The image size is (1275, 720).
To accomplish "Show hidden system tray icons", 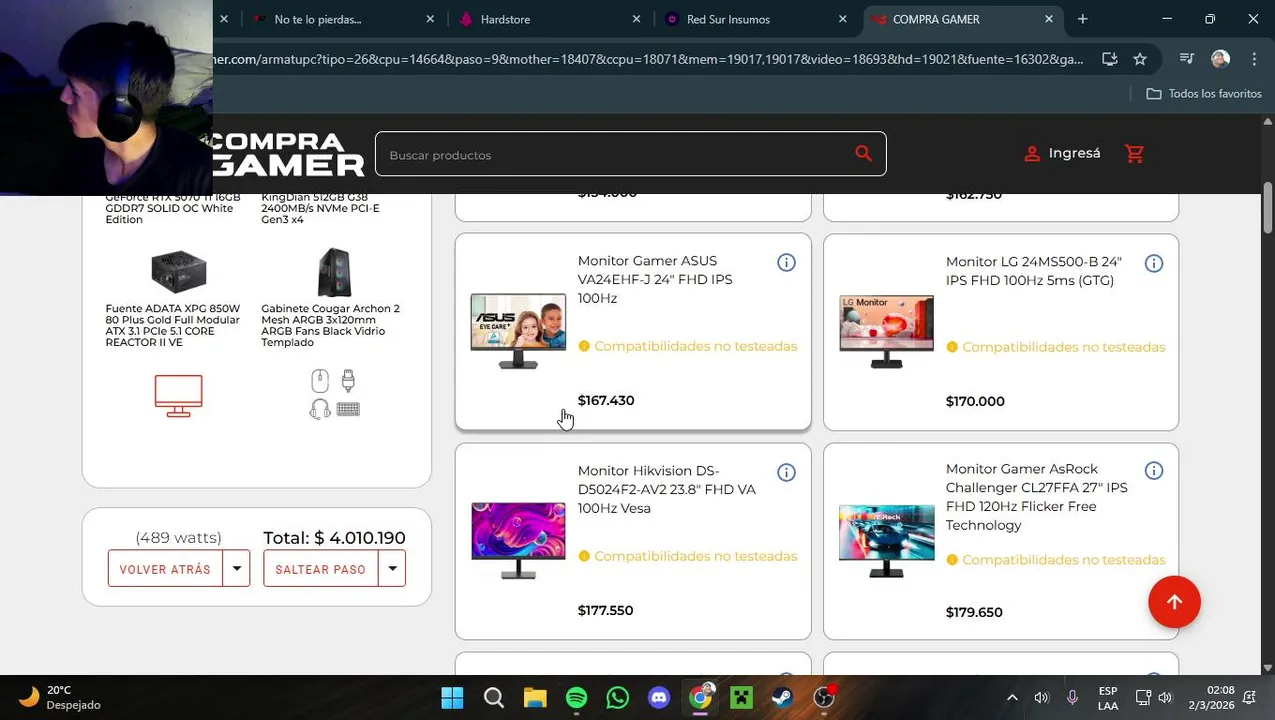I will (1012, 697).
